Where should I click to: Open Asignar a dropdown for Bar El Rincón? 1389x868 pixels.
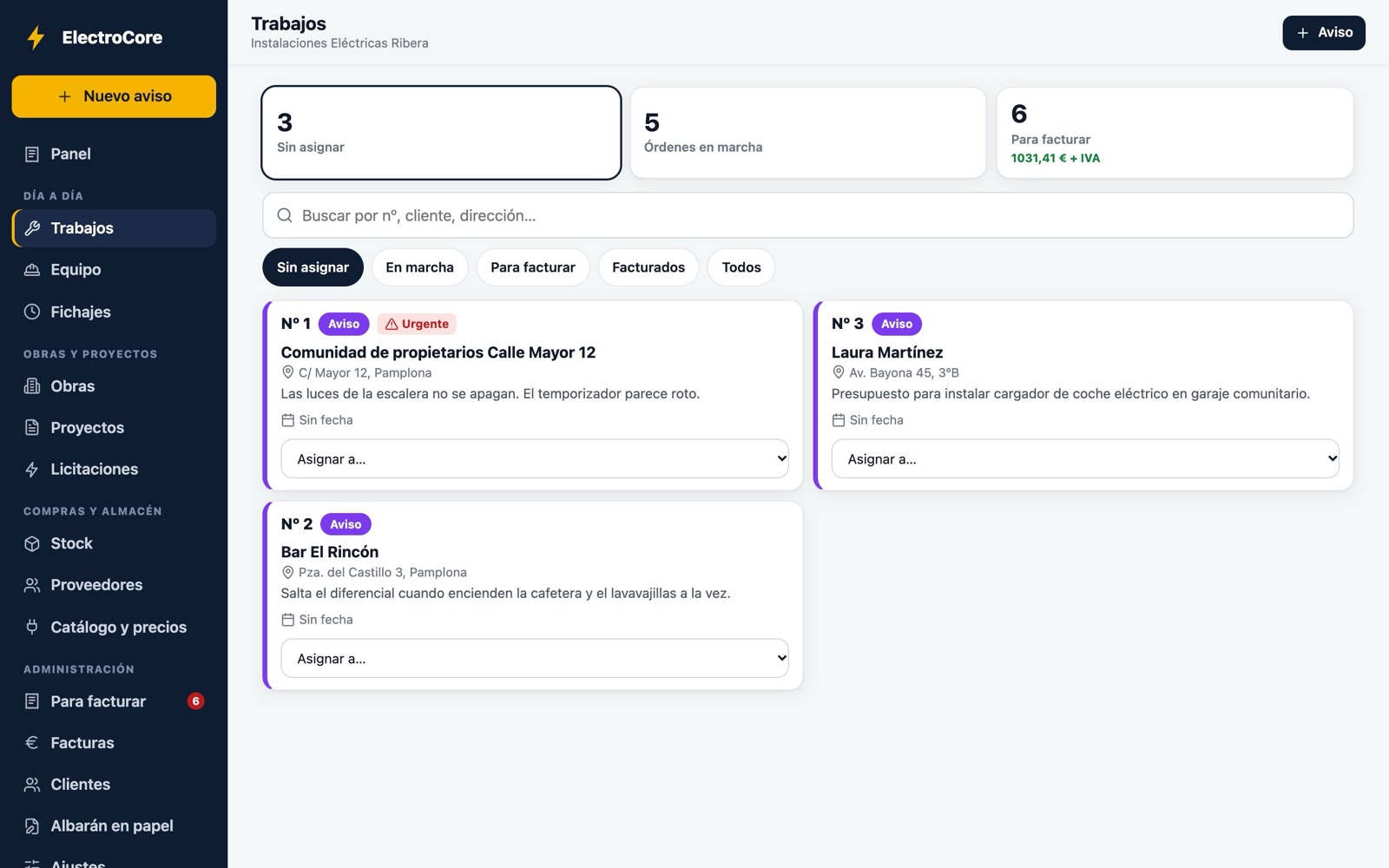click(x=535, y=658)
